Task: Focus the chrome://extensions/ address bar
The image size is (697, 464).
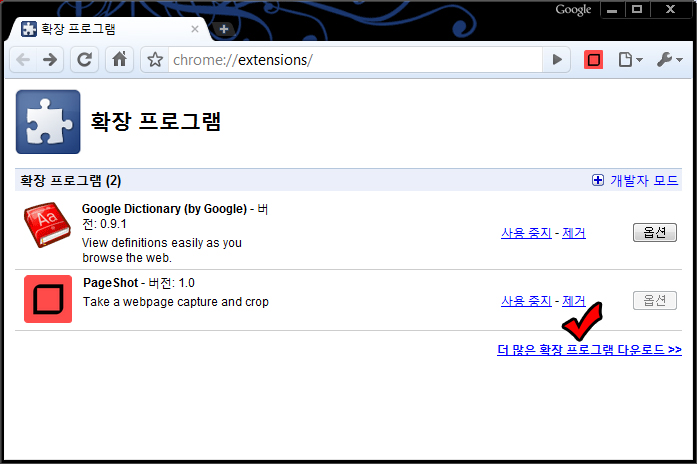Action: click(x=355, y=60)
